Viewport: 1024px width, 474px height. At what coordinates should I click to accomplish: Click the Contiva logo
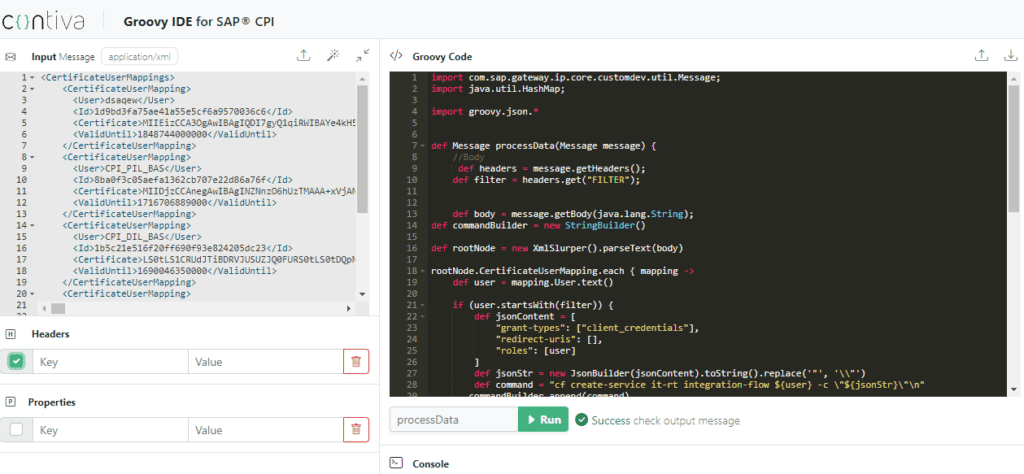[43, 21]
